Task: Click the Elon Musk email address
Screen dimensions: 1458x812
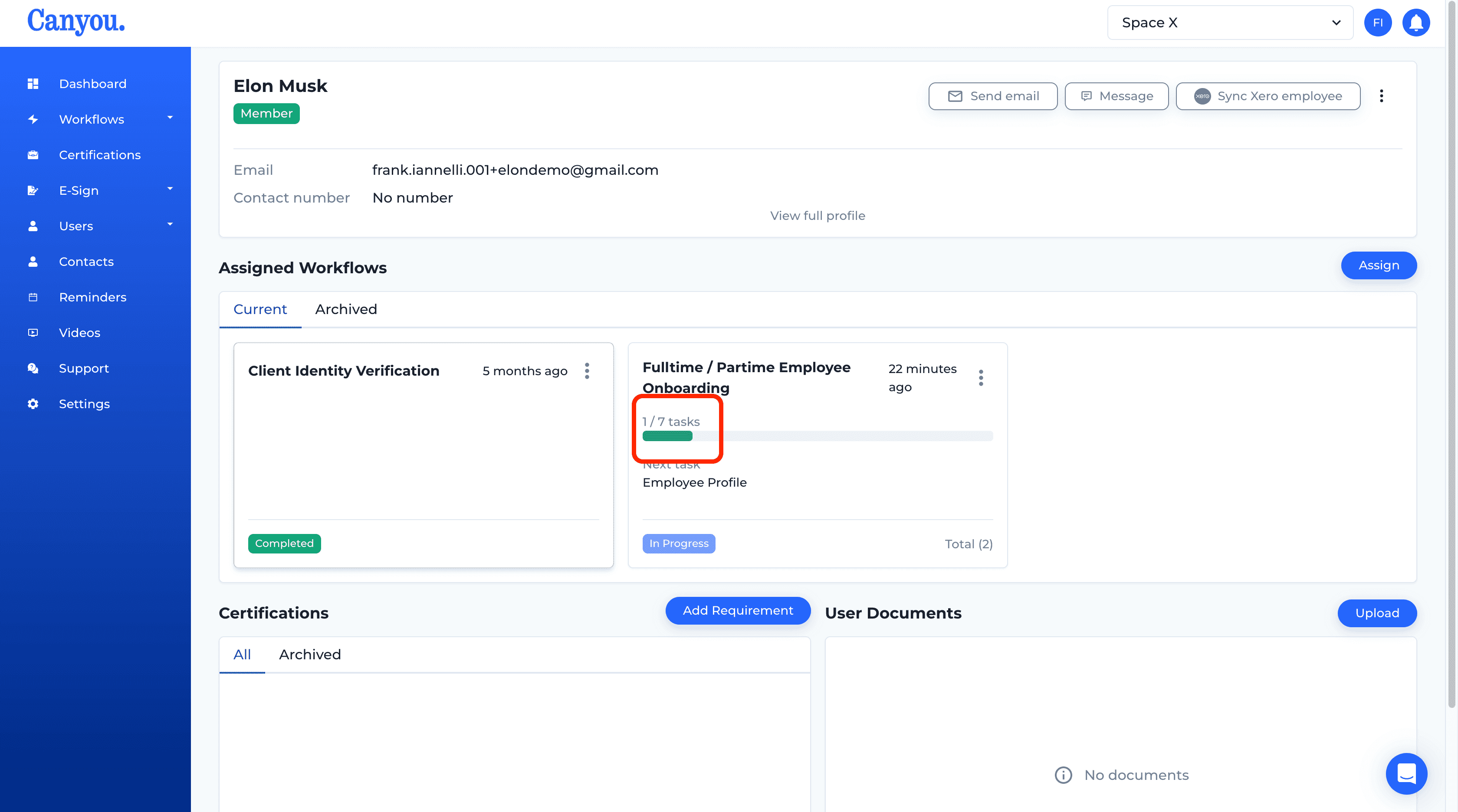Action: coord(515,170)
